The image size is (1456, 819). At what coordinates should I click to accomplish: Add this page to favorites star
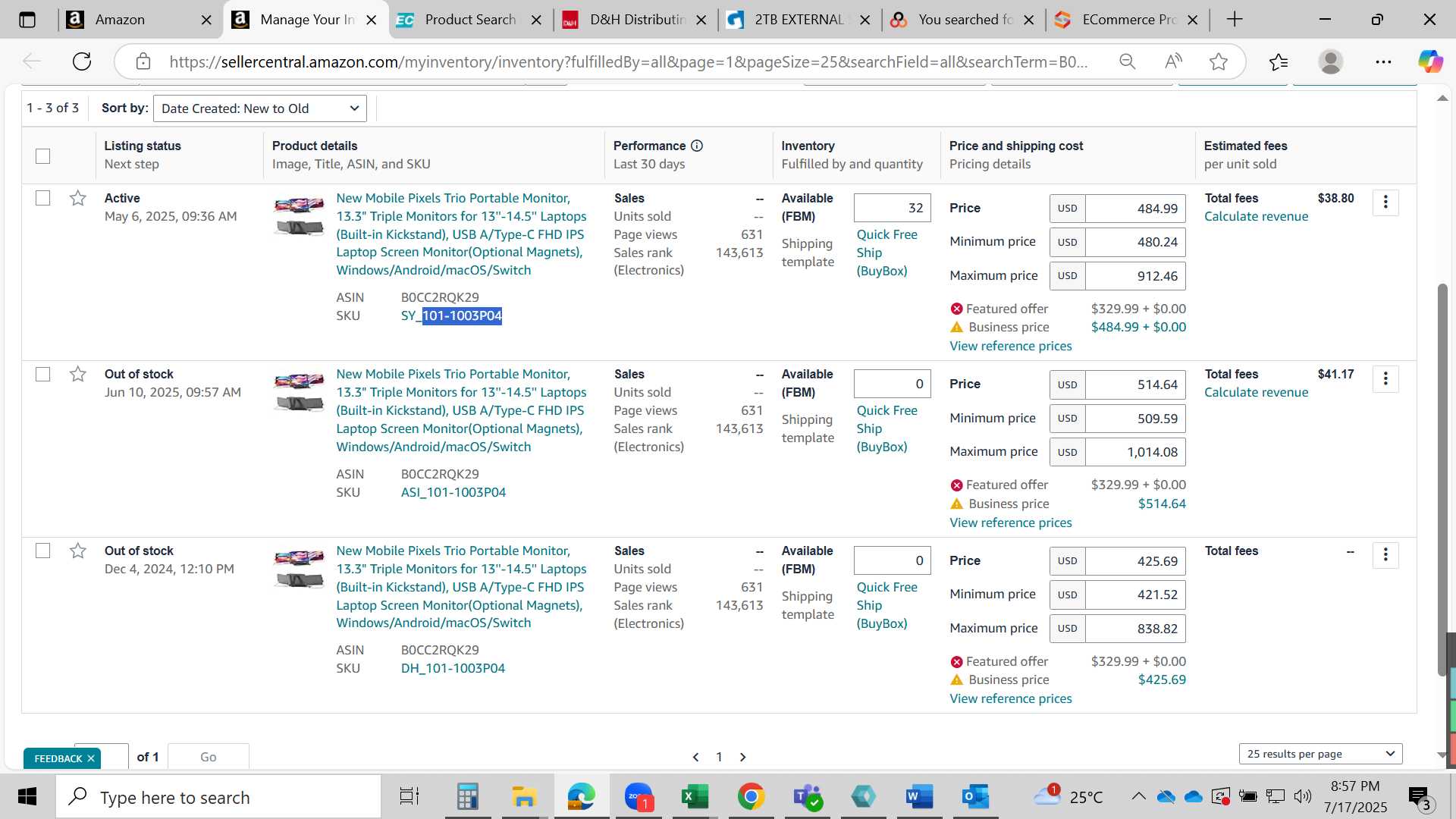point(1219,61)
